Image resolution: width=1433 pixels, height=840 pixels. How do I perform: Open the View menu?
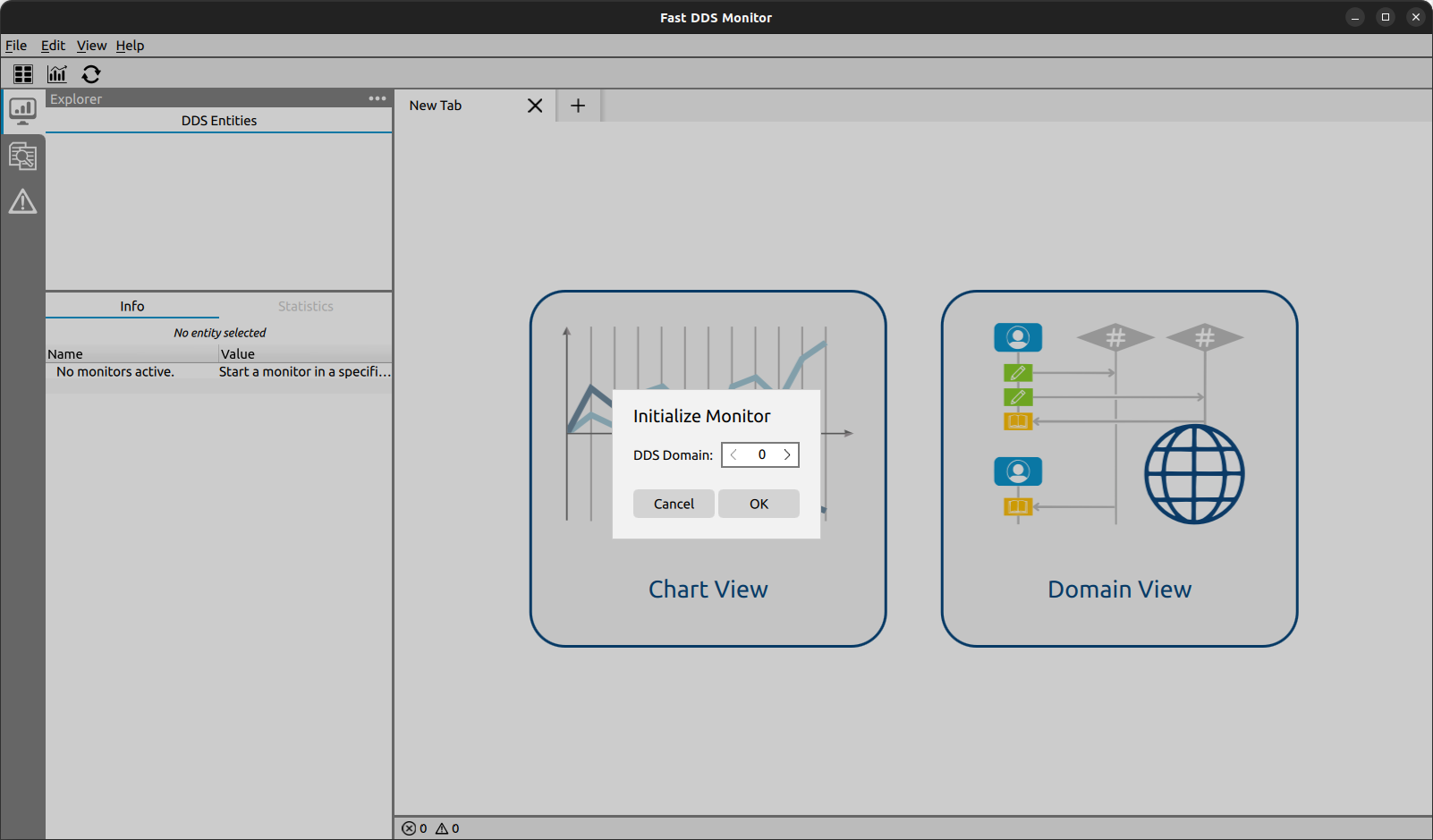[91, 46]
